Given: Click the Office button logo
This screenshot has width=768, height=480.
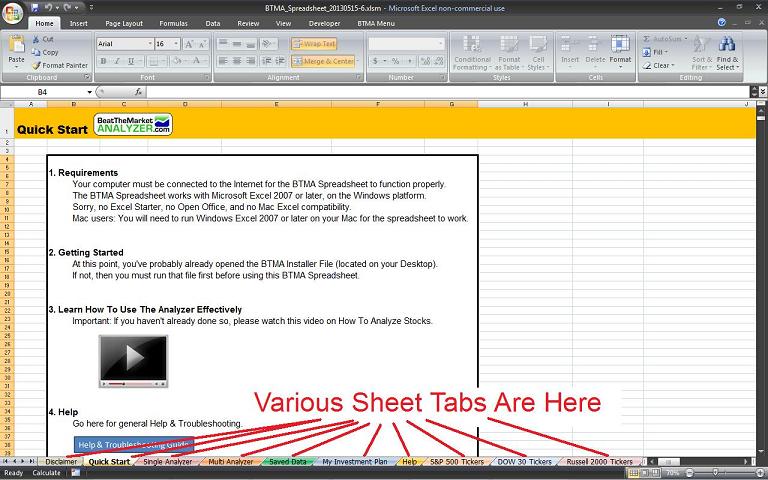Looking at the screenshot, I should tap(13, 12).
